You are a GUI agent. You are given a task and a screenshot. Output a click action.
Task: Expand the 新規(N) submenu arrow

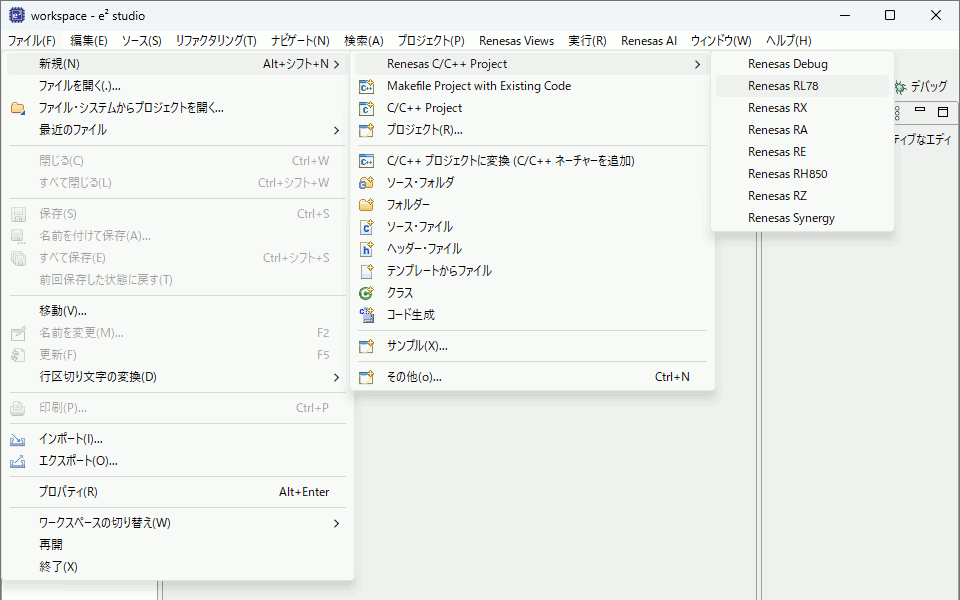coord(336,64)
